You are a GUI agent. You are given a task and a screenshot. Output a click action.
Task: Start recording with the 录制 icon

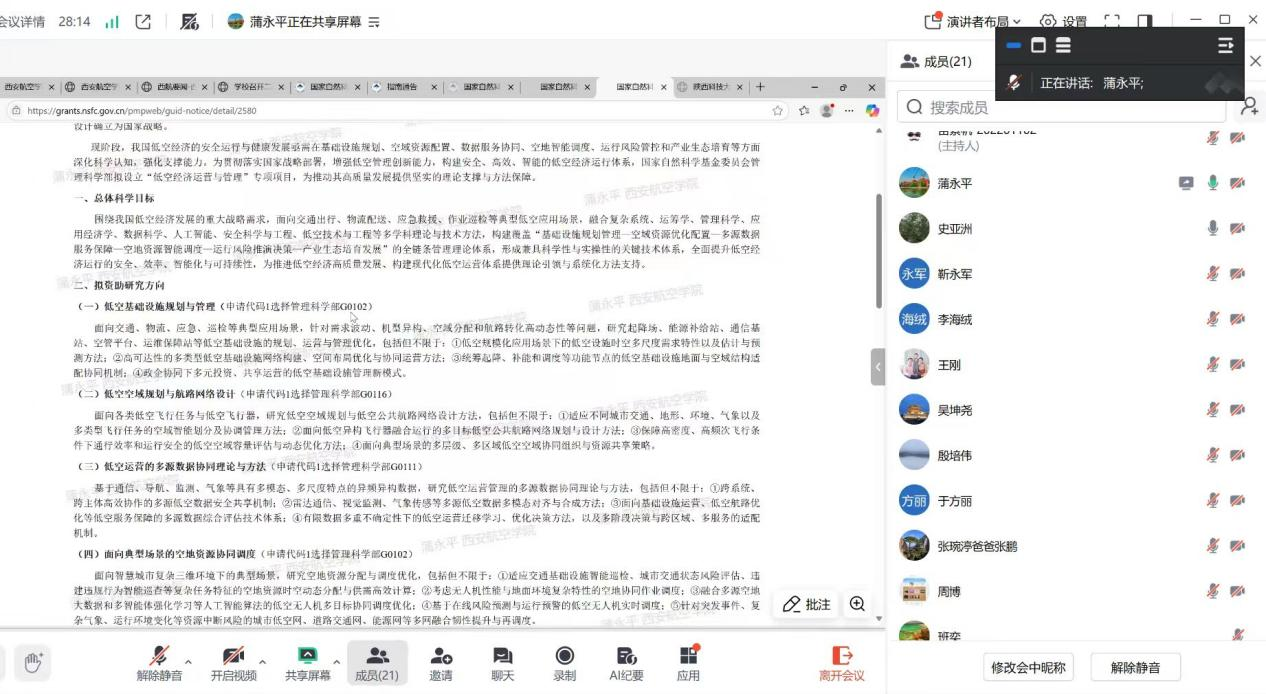click(x=564, y=664)
